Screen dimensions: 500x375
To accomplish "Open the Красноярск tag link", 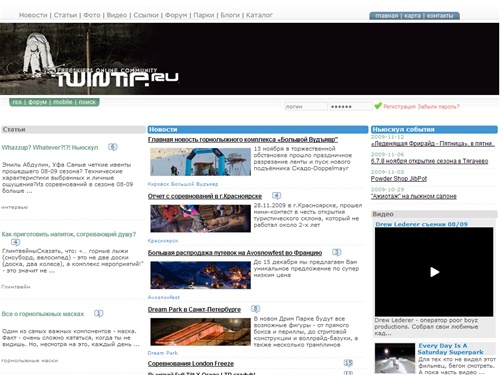I will (163, 241).
